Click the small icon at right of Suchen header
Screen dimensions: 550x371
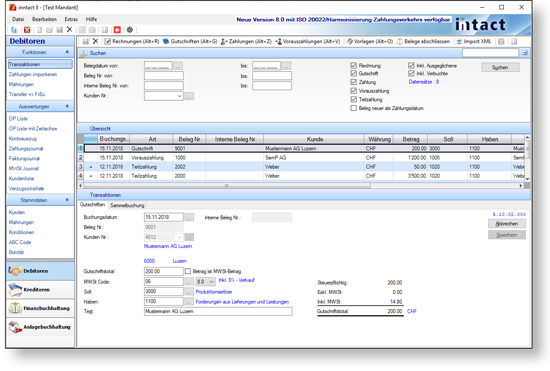point(525,53)
